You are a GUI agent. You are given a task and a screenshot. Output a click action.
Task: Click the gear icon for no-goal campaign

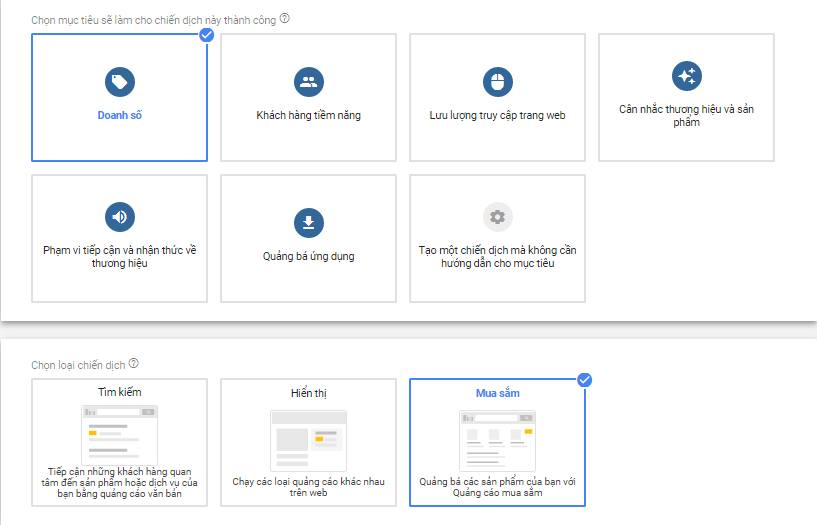click(x=497, y=216)
